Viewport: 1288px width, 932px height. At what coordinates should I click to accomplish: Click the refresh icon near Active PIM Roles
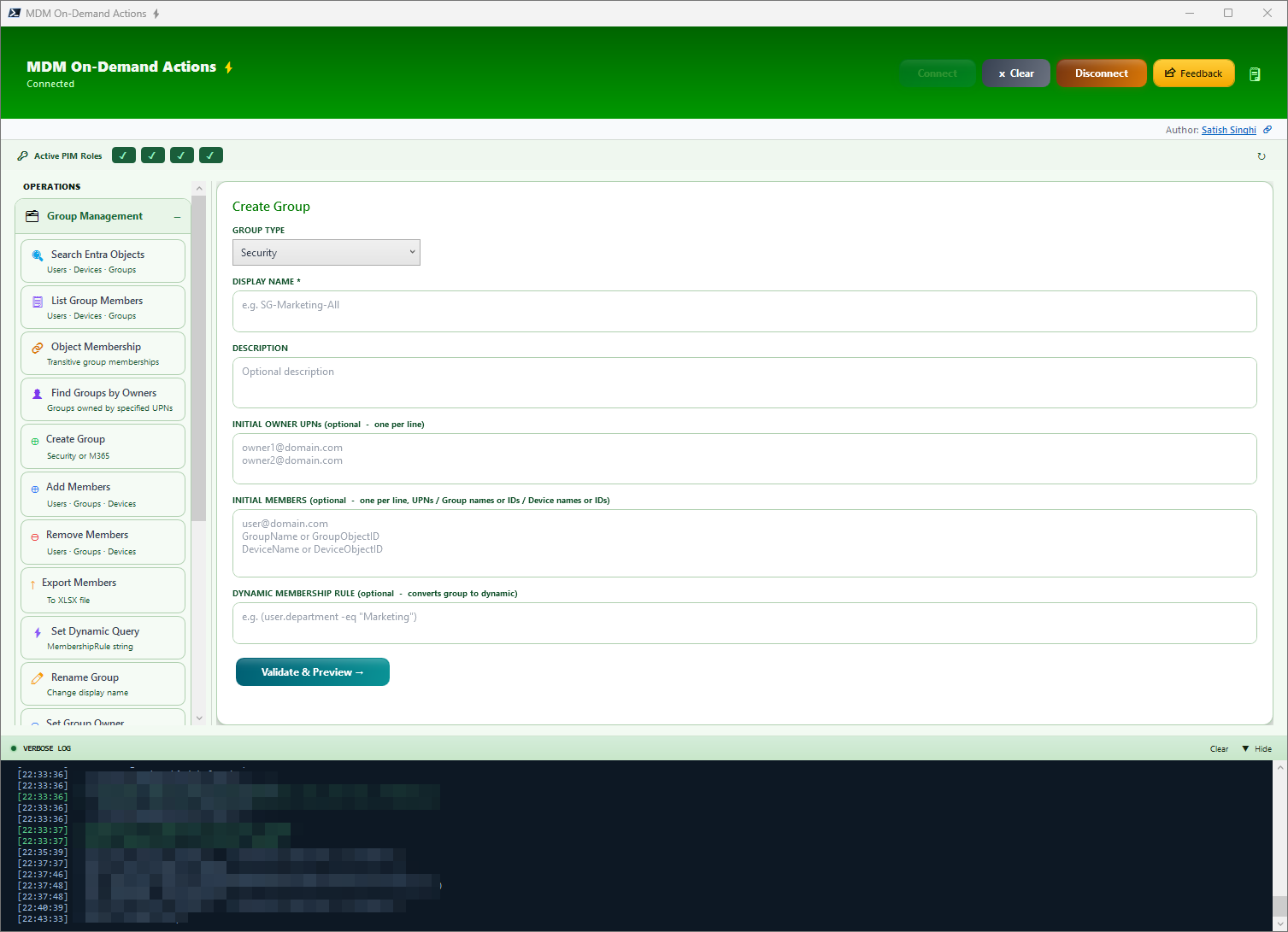[x=1262, y=155]
